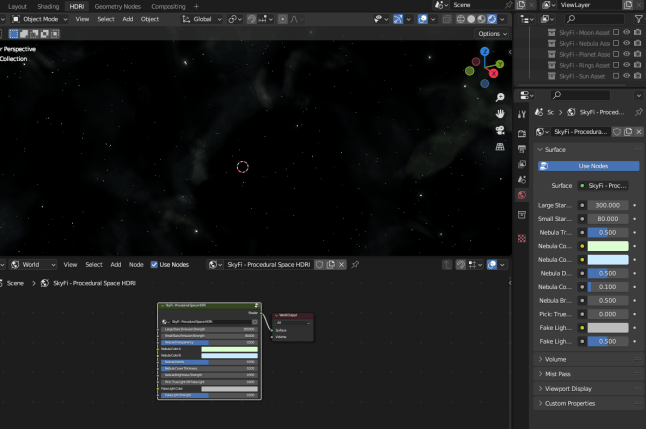Switch viewport to perspective/orthographic grid icon

click(x=500, y=147)
